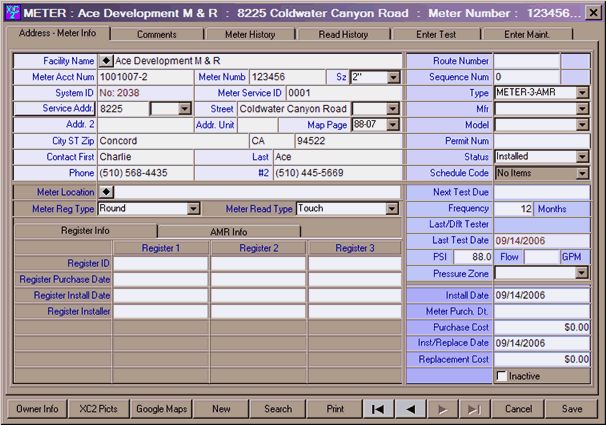Click the diamond icon beside Facility Name
Viewport: 606px width, 425px height.
[x=107, y=61]
